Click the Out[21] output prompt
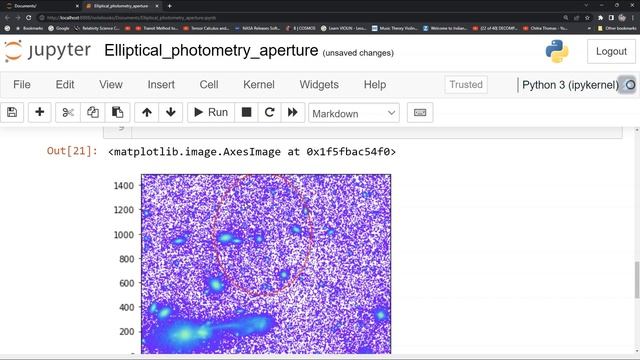640x360 pixels. point(72,151)
